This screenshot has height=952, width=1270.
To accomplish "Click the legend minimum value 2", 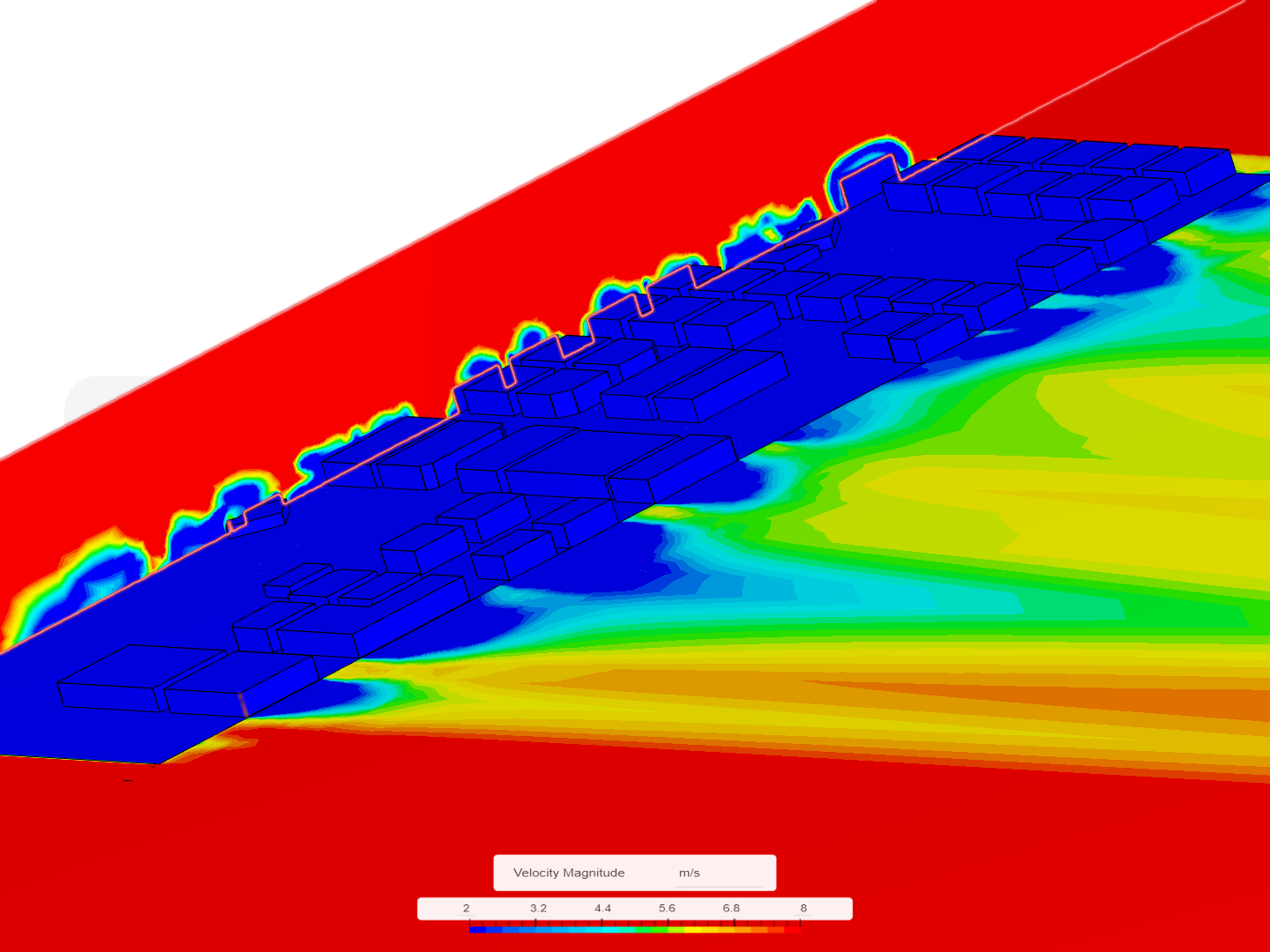I will tap(467, 908).
